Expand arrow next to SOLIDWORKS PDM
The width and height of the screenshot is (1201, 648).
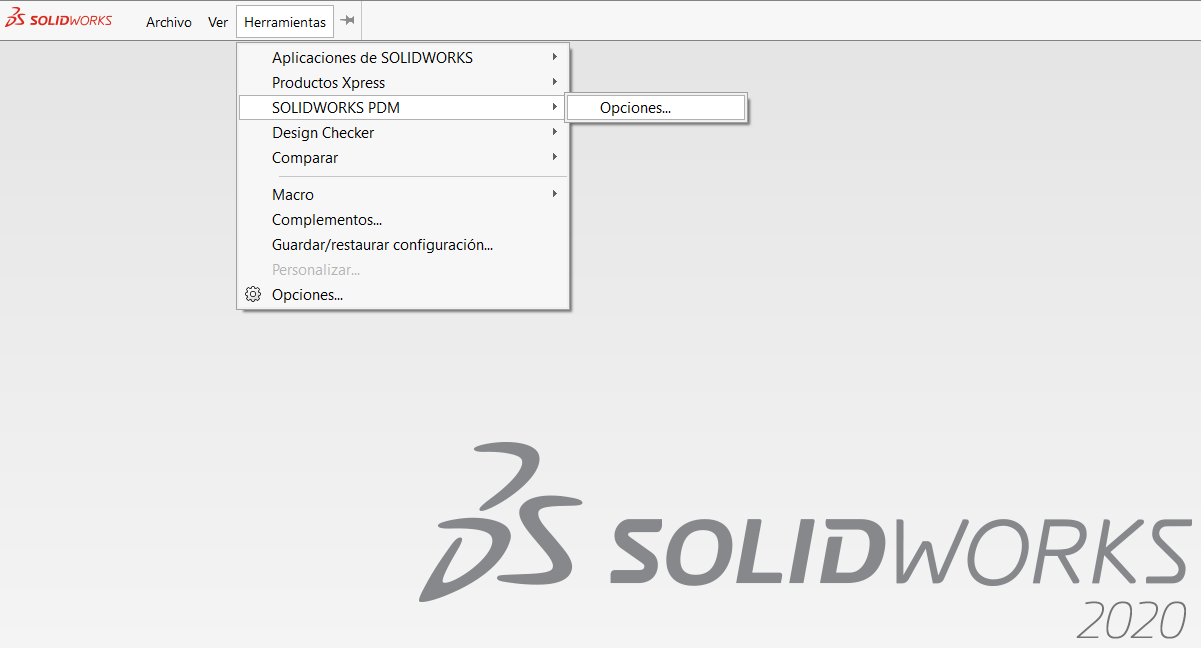point(554,107)
